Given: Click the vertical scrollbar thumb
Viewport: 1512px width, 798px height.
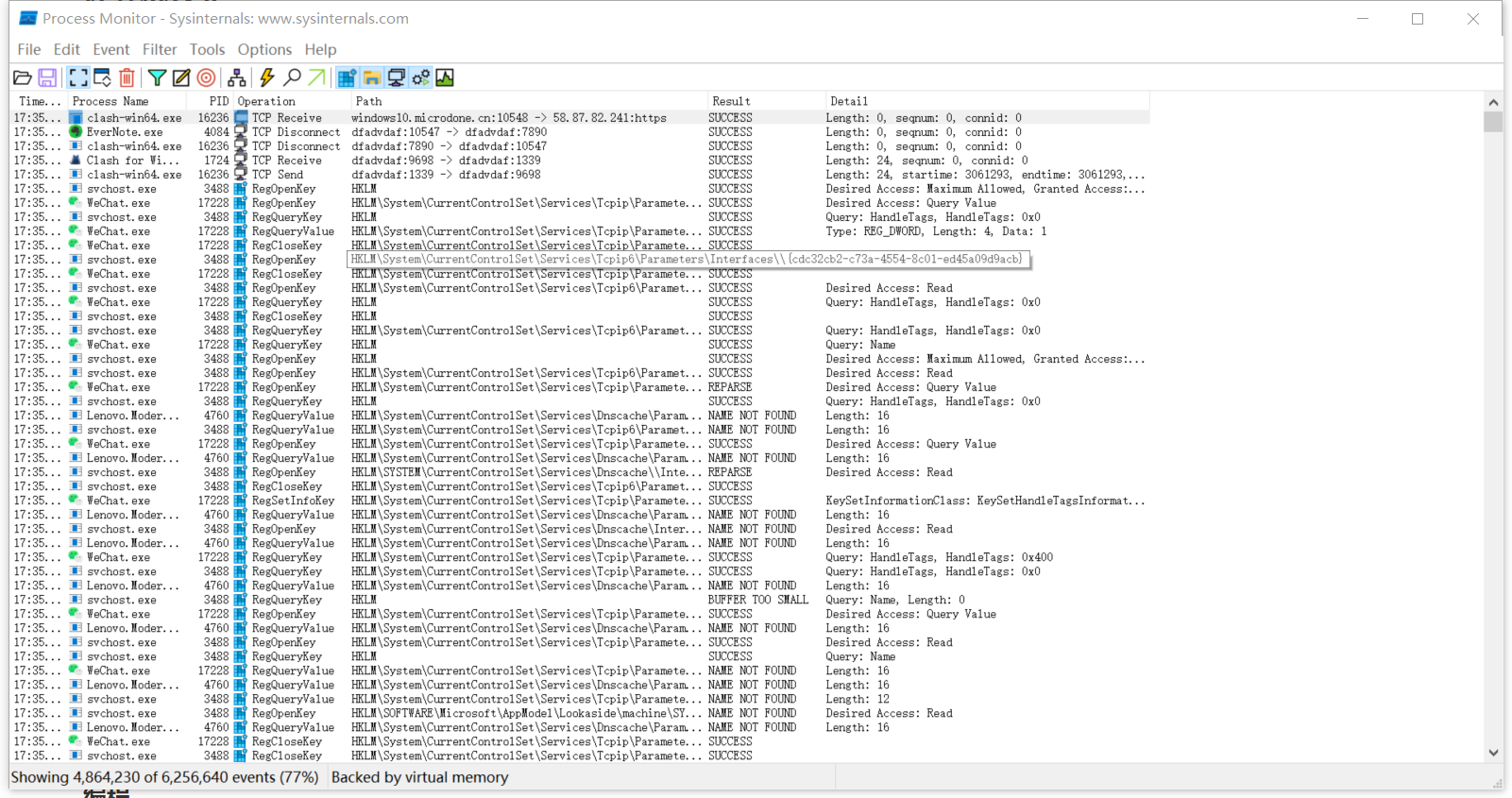Looking at the screenshot, I should [1493, 122].
